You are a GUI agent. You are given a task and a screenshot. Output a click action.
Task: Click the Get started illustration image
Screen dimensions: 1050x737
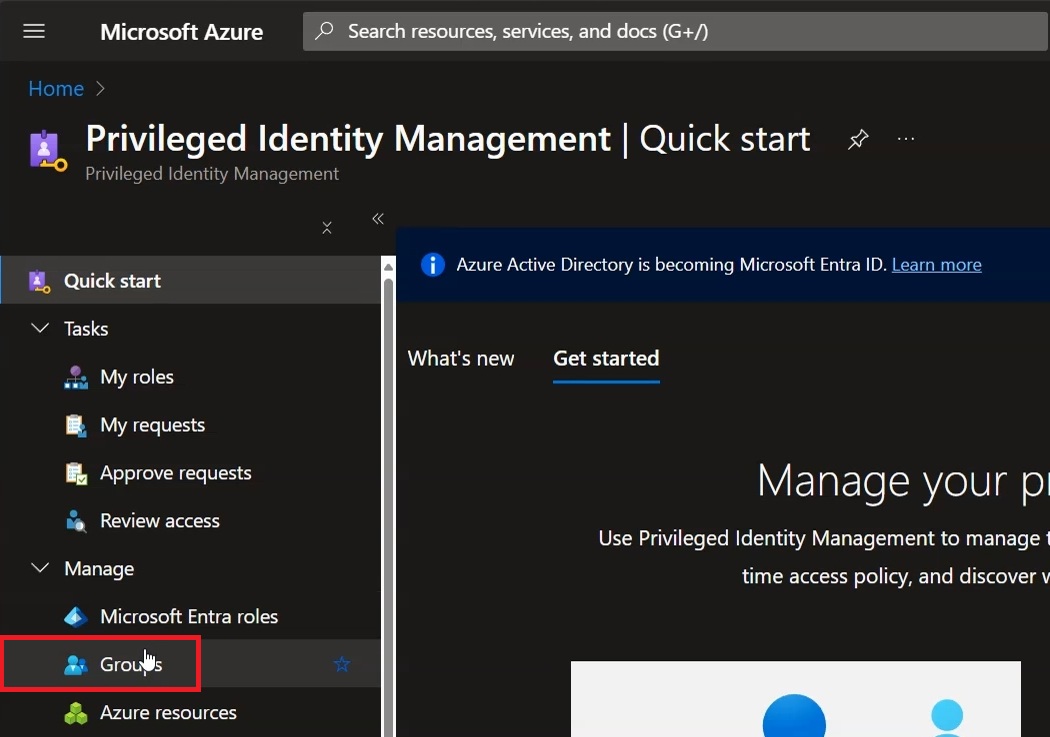[x=796, y=699]
